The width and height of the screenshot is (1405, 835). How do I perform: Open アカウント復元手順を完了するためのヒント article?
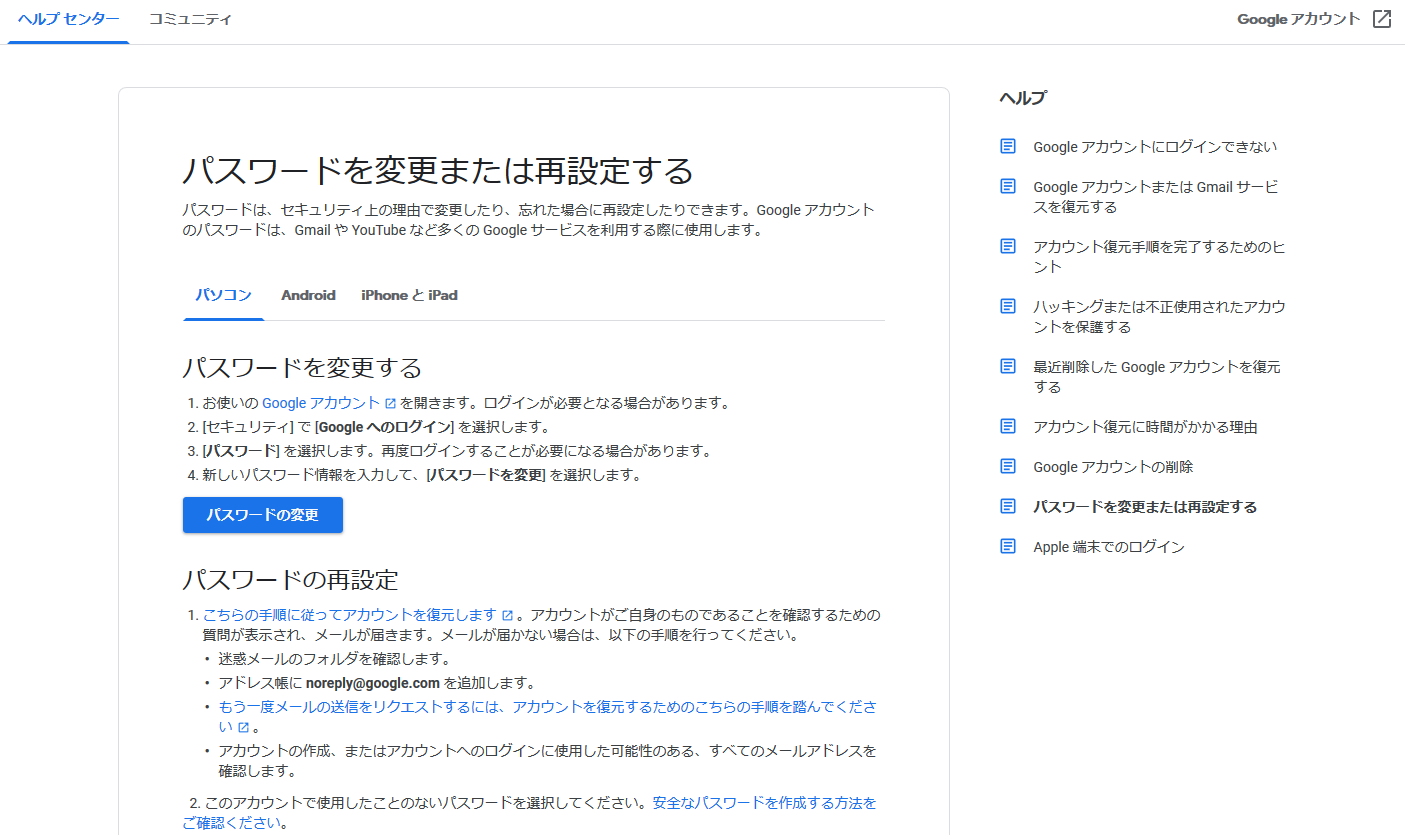point(1159,257)
